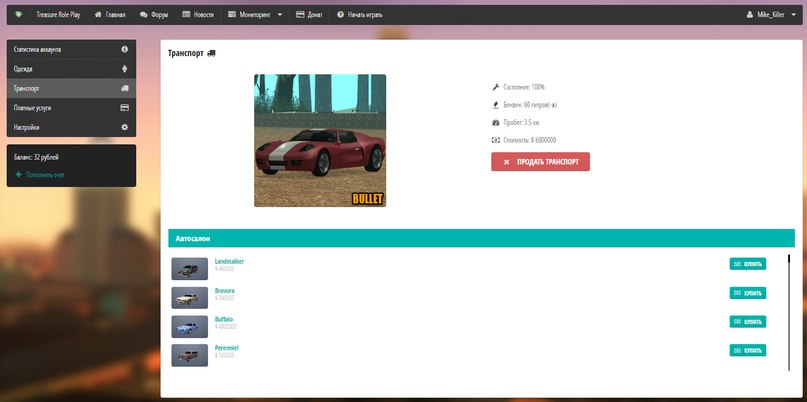Click the wrench icon beside Состояние
The width and height of the screenshot is (807, 402).
pyautogui.click(x=496, y=87)
